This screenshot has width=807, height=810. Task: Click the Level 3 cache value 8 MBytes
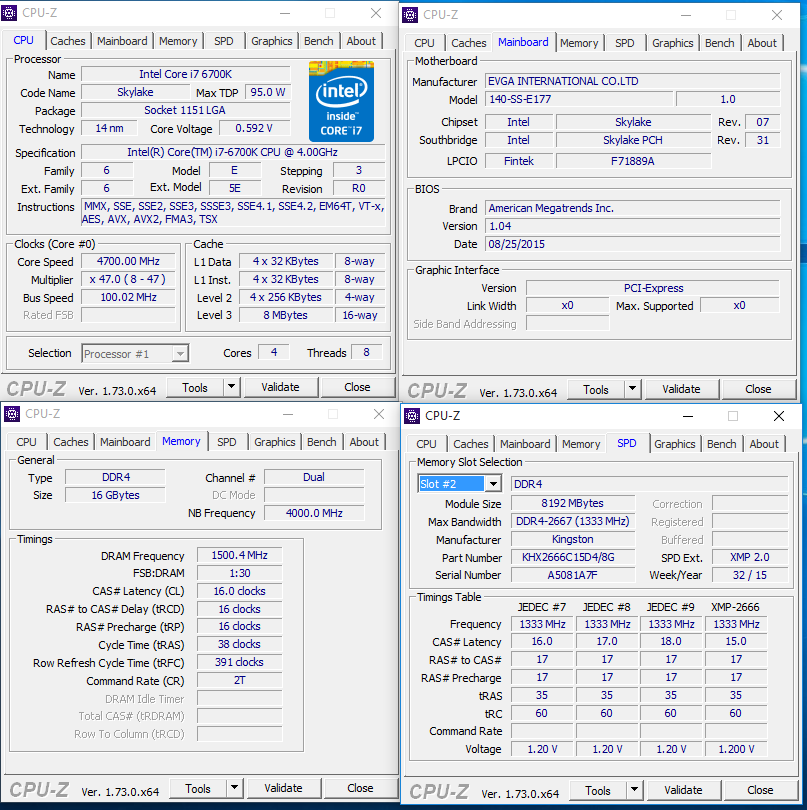click(286, 315)
